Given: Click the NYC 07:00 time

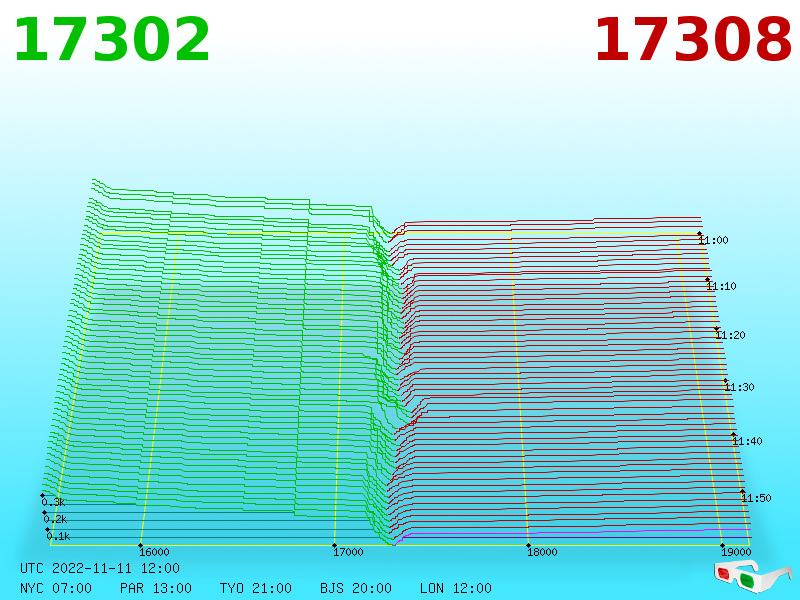Looking at the screenshot, I should (x=56, y=588).
